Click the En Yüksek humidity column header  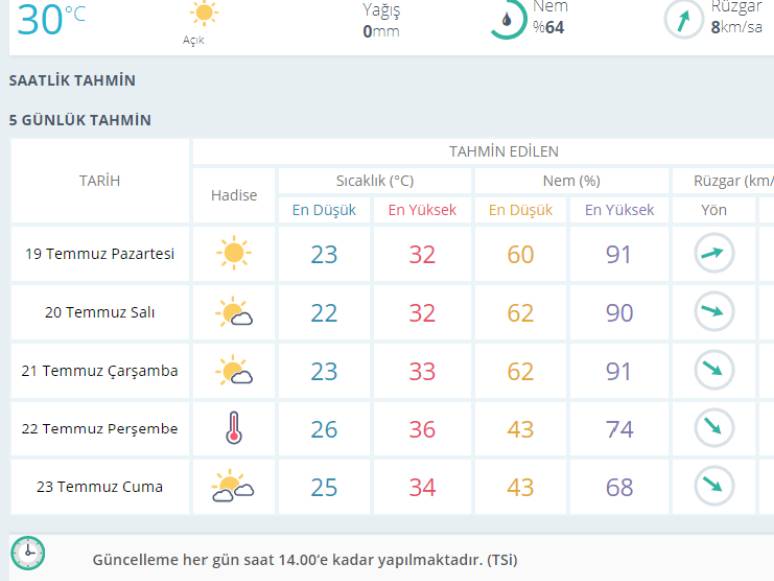(x=619, y=210)
